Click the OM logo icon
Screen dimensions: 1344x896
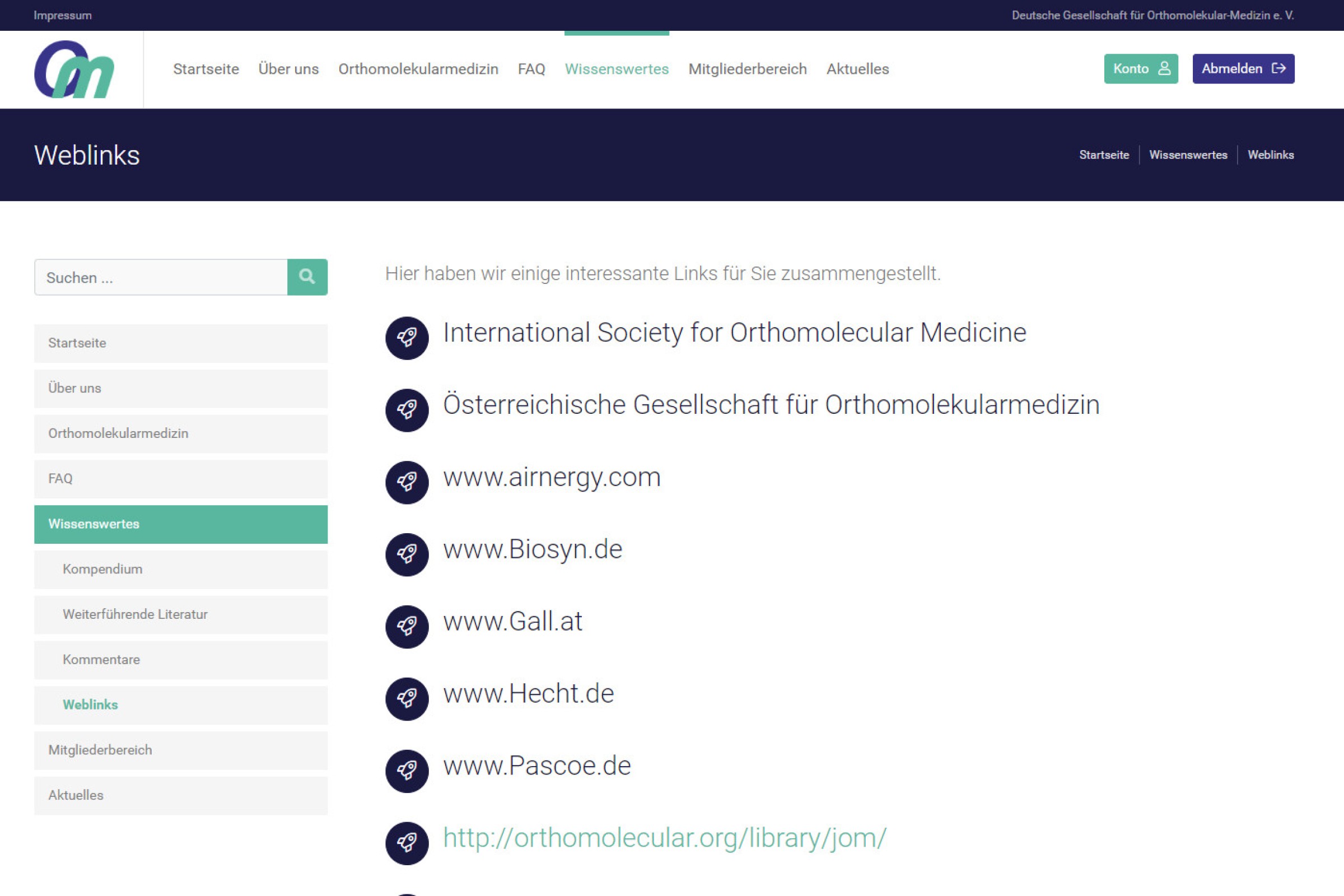[x=74, y=69]
